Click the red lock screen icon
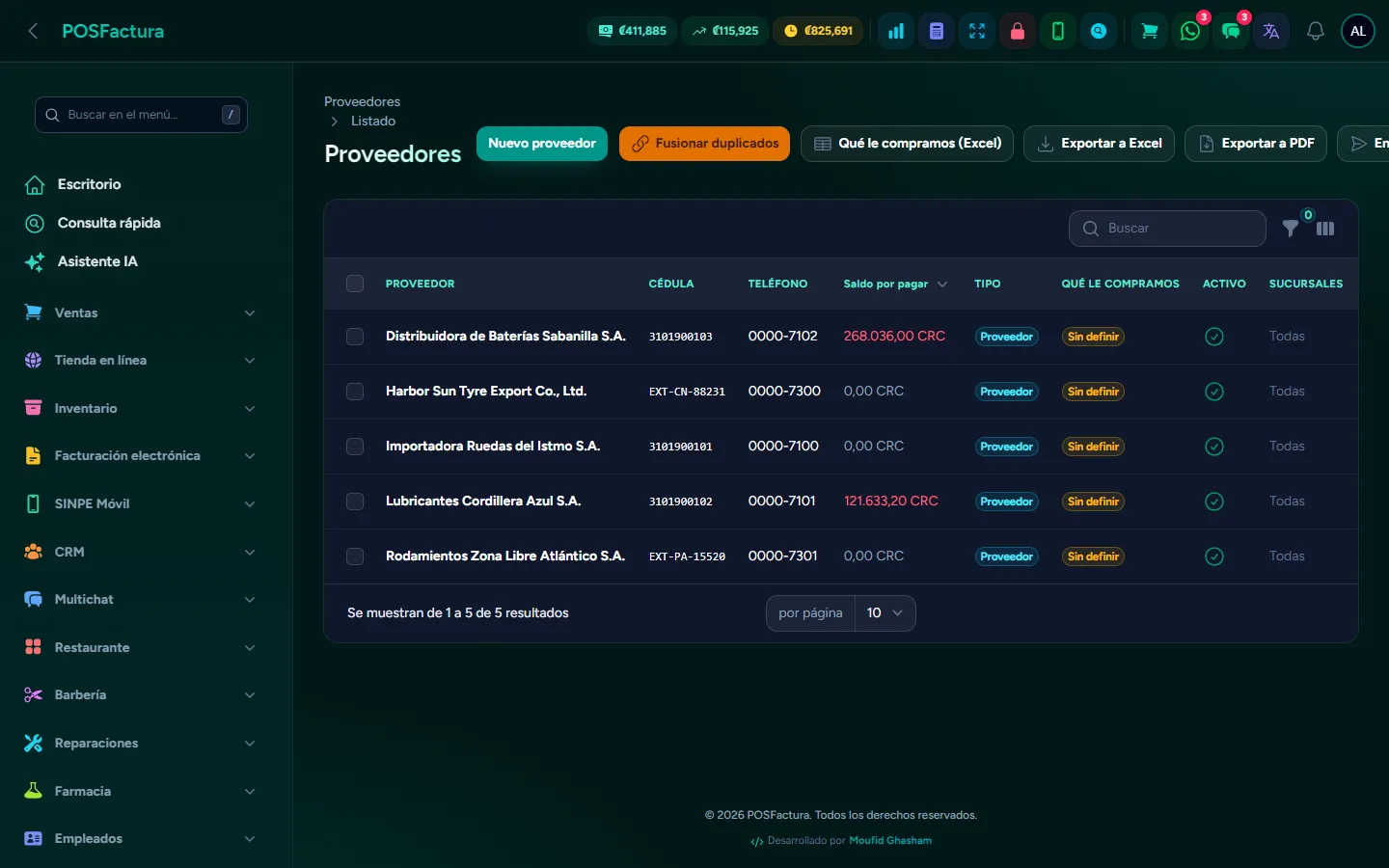1389x868 pixels. tap(1018, 31)
